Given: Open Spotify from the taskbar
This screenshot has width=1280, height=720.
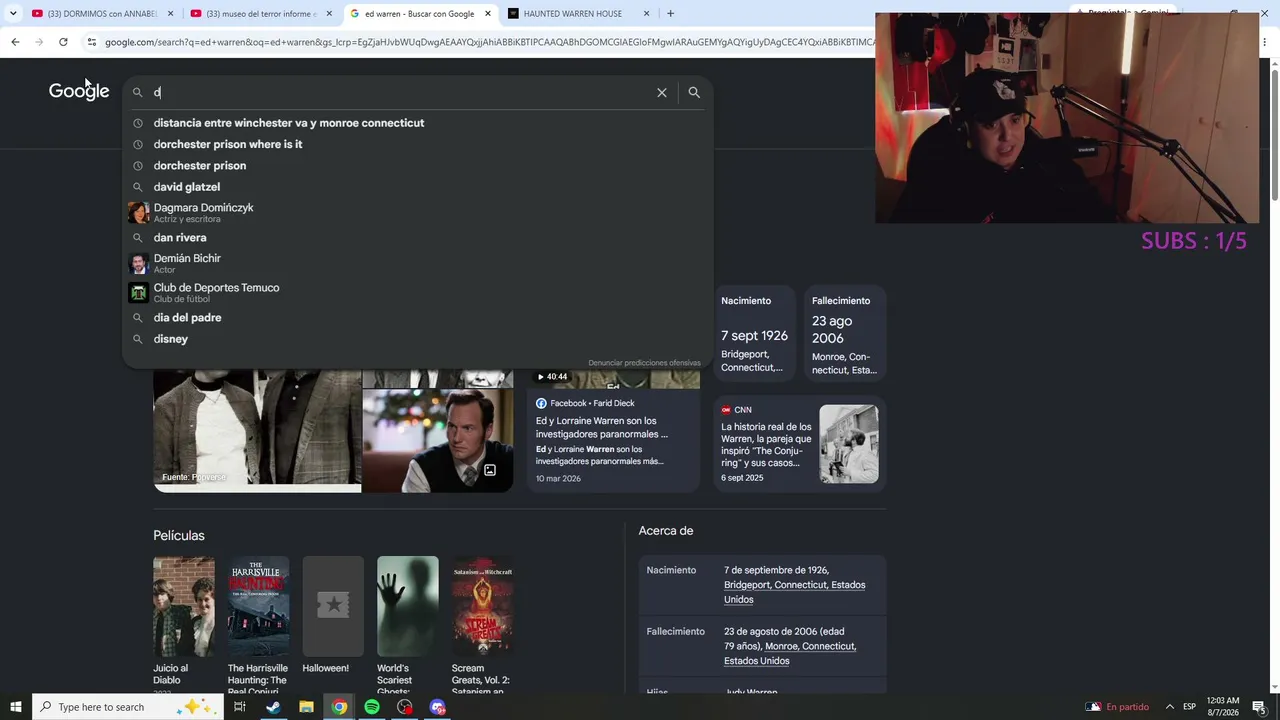Looking at the screenshot, I should 372,707.
